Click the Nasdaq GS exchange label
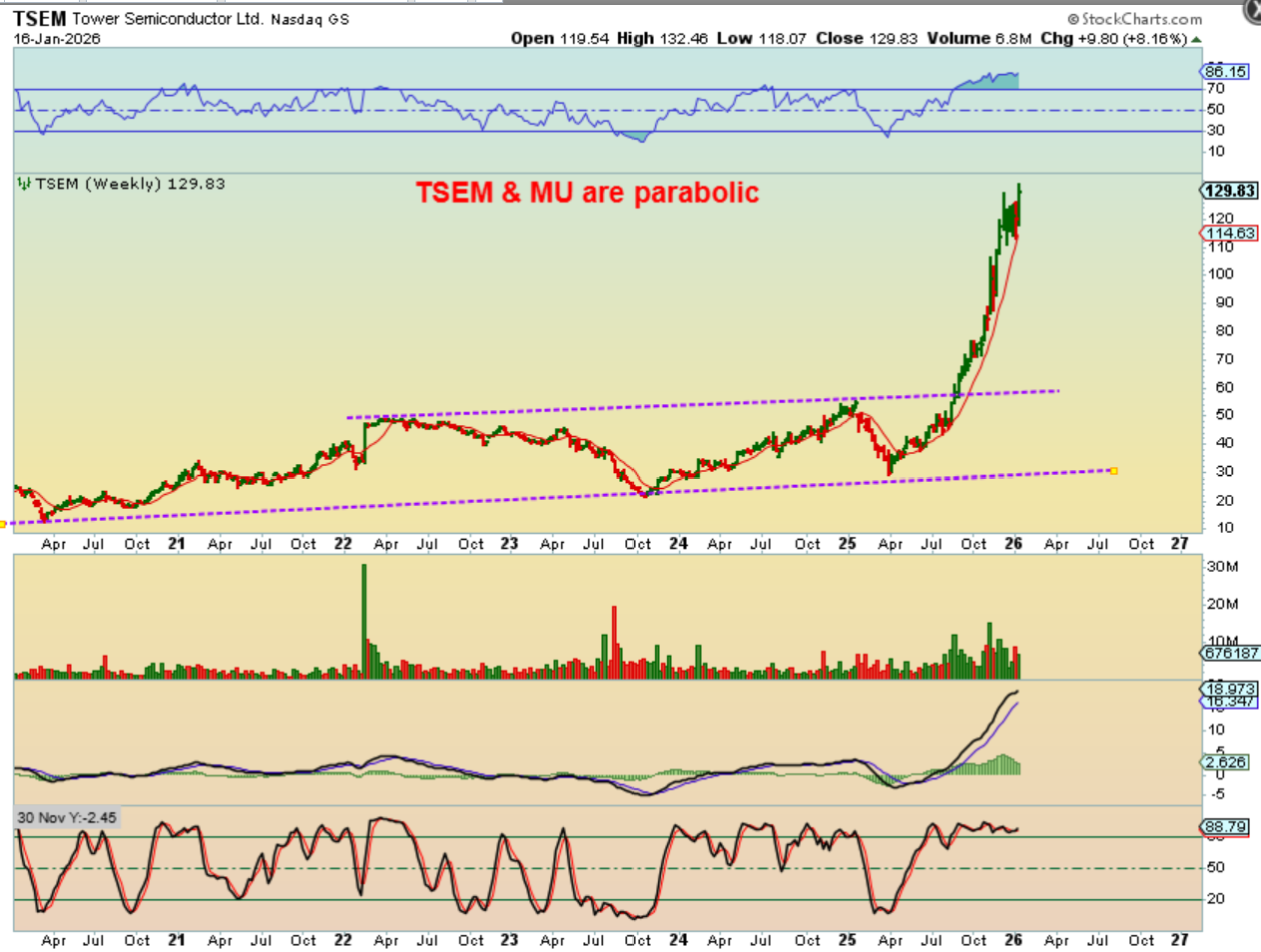This screenshot has width=1261, height=952. click(310, 19)
